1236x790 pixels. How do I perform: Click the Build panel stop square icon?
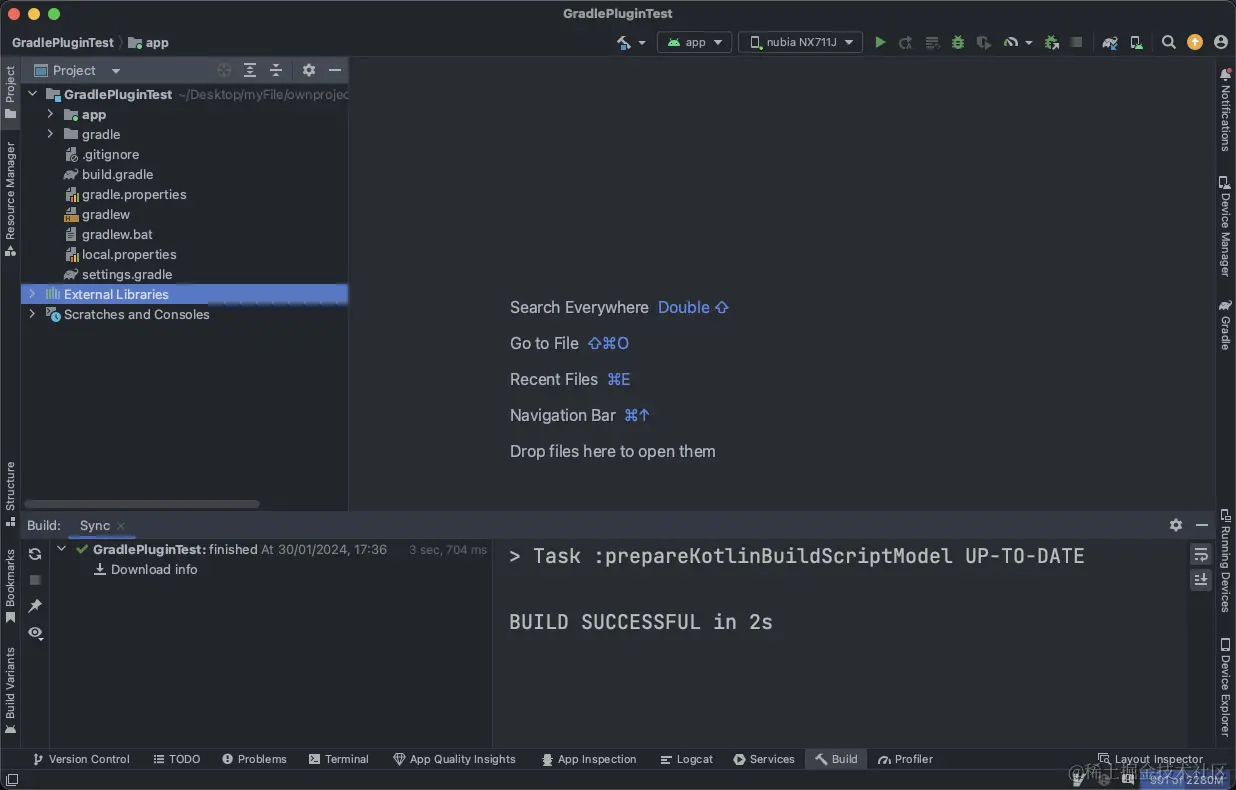pyautogui.click(x=35, y=580)
